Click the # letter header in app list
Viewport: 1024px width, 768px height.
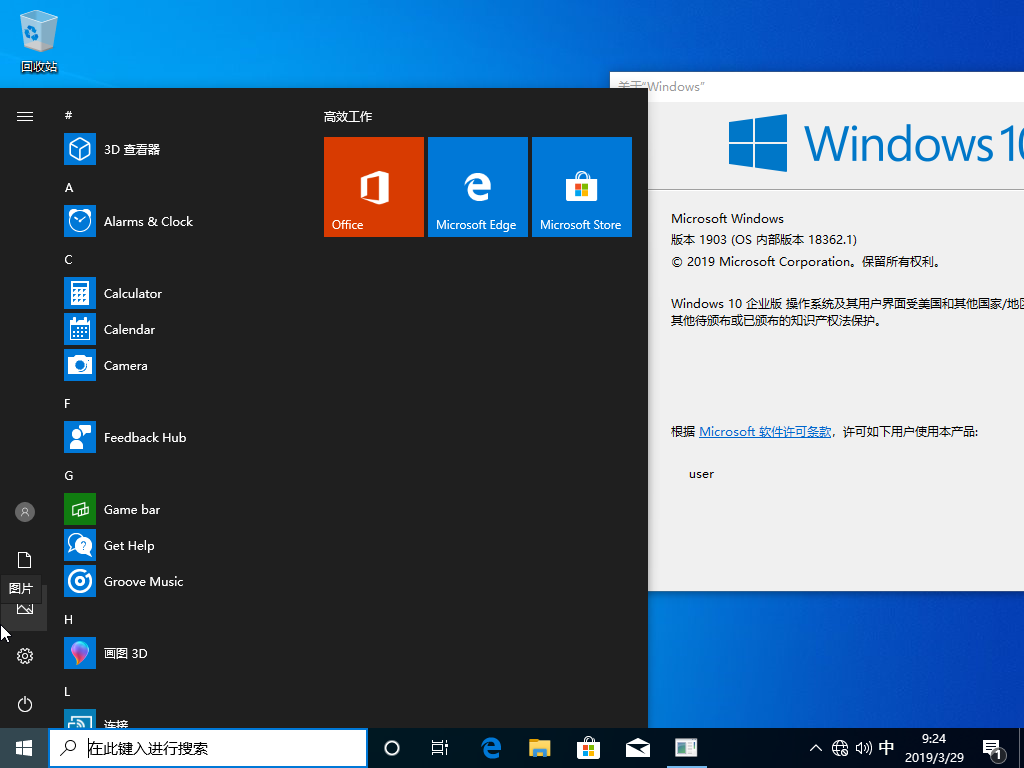point(68,116)
